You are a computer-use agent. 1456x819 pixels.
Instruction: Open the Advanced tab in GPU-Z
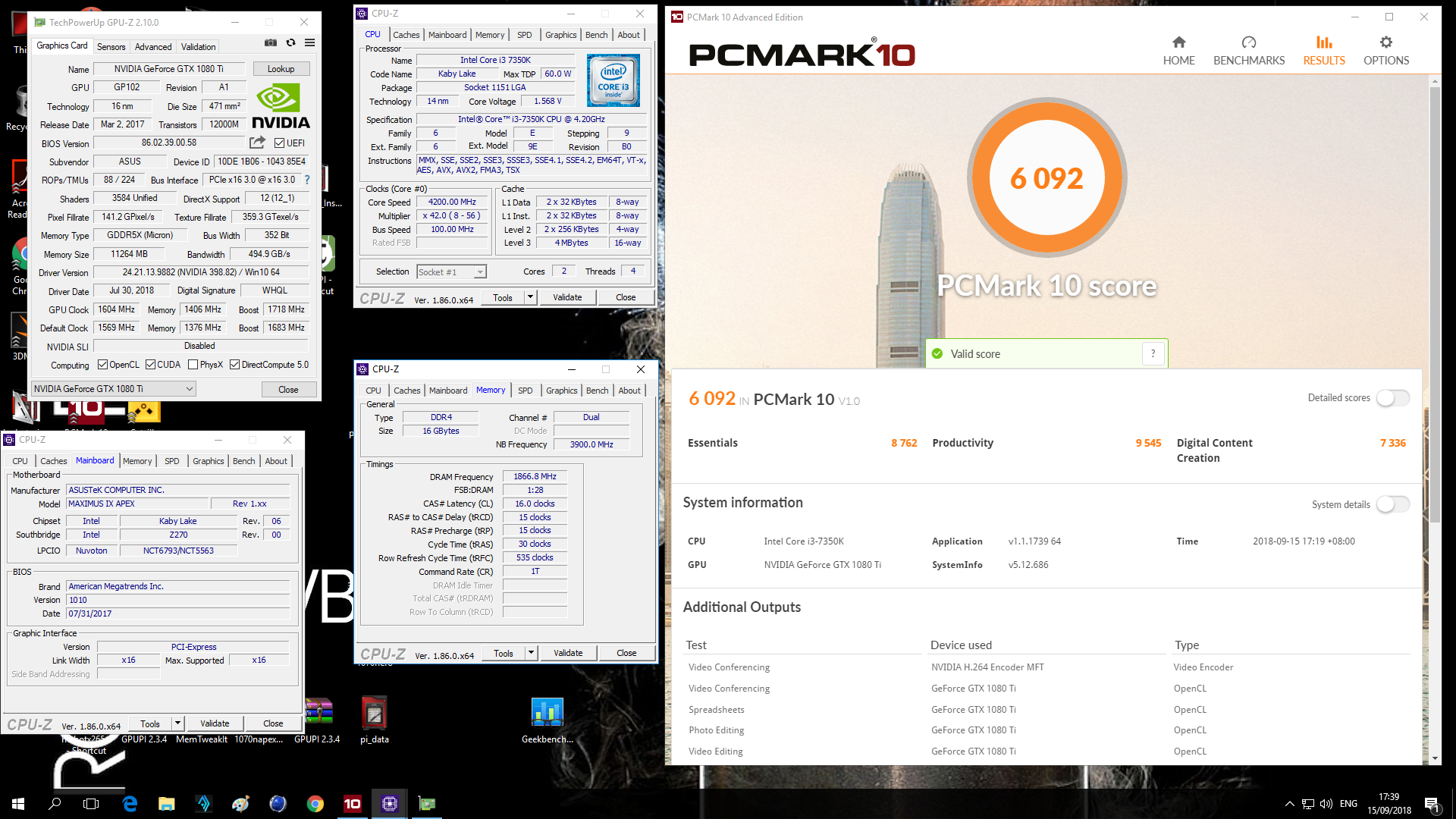[x=153, y=47]
